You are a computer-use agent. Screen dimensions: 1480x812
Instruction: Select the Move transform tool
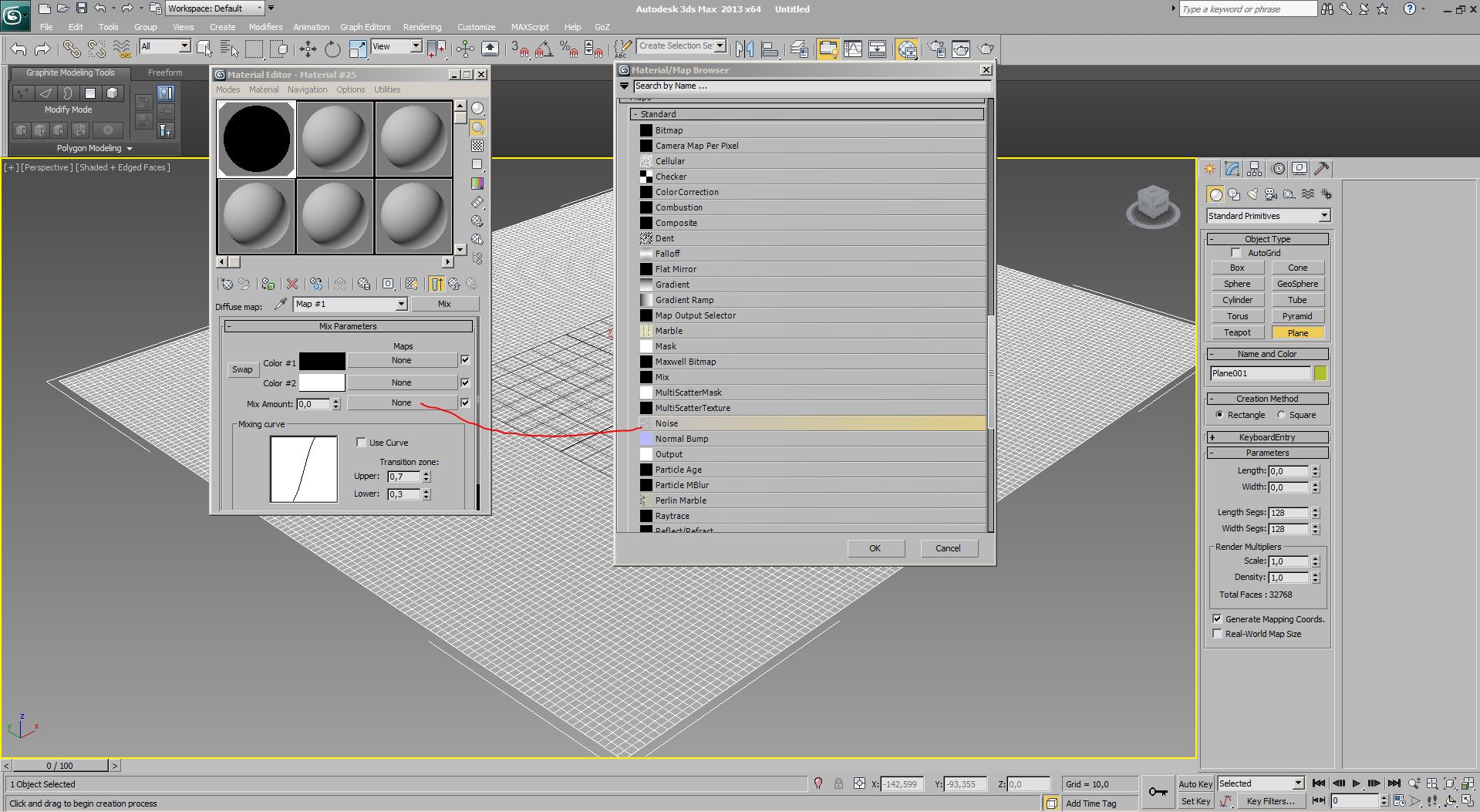pos(308,49)
